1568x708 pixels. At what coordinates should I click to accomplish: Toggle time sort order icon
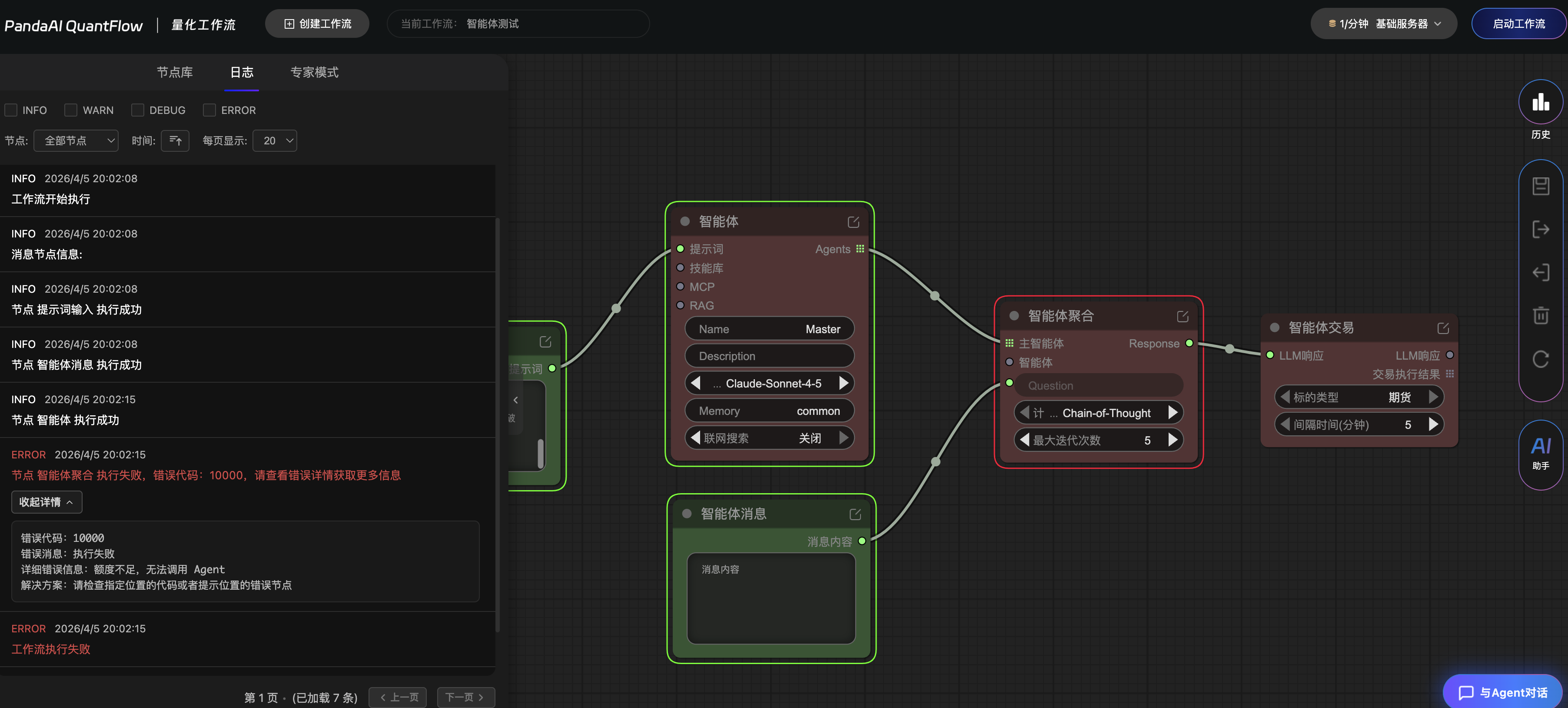coord(175,141)
